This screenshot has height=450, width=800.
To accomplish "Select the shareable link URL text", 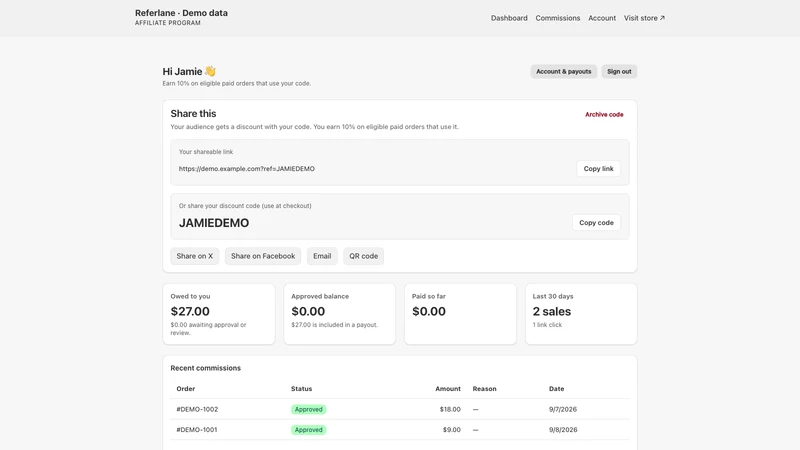I will tap(246, 169).
